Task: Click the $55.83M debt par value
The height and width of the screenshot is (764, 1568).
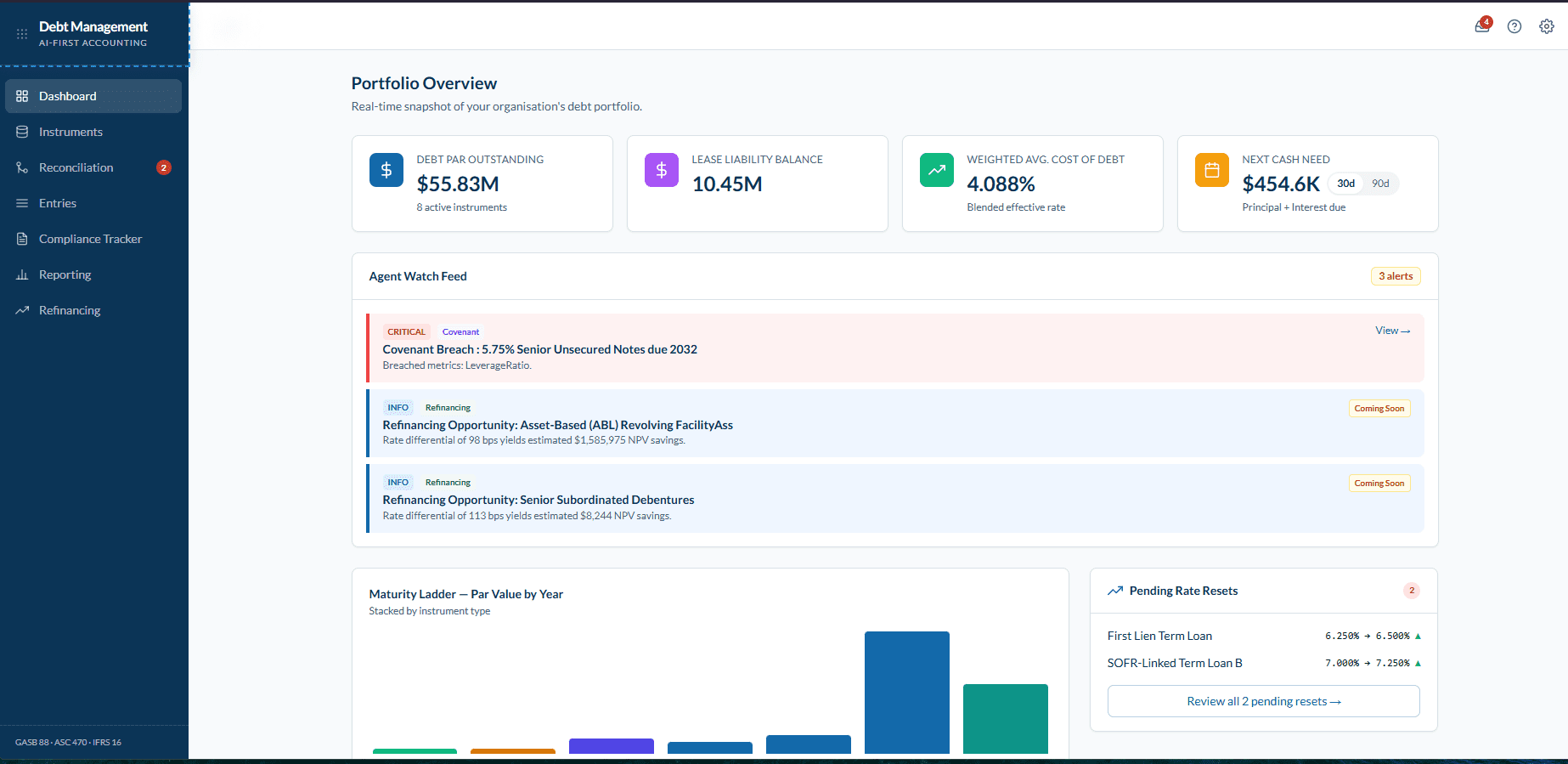Action: (458, 184)
